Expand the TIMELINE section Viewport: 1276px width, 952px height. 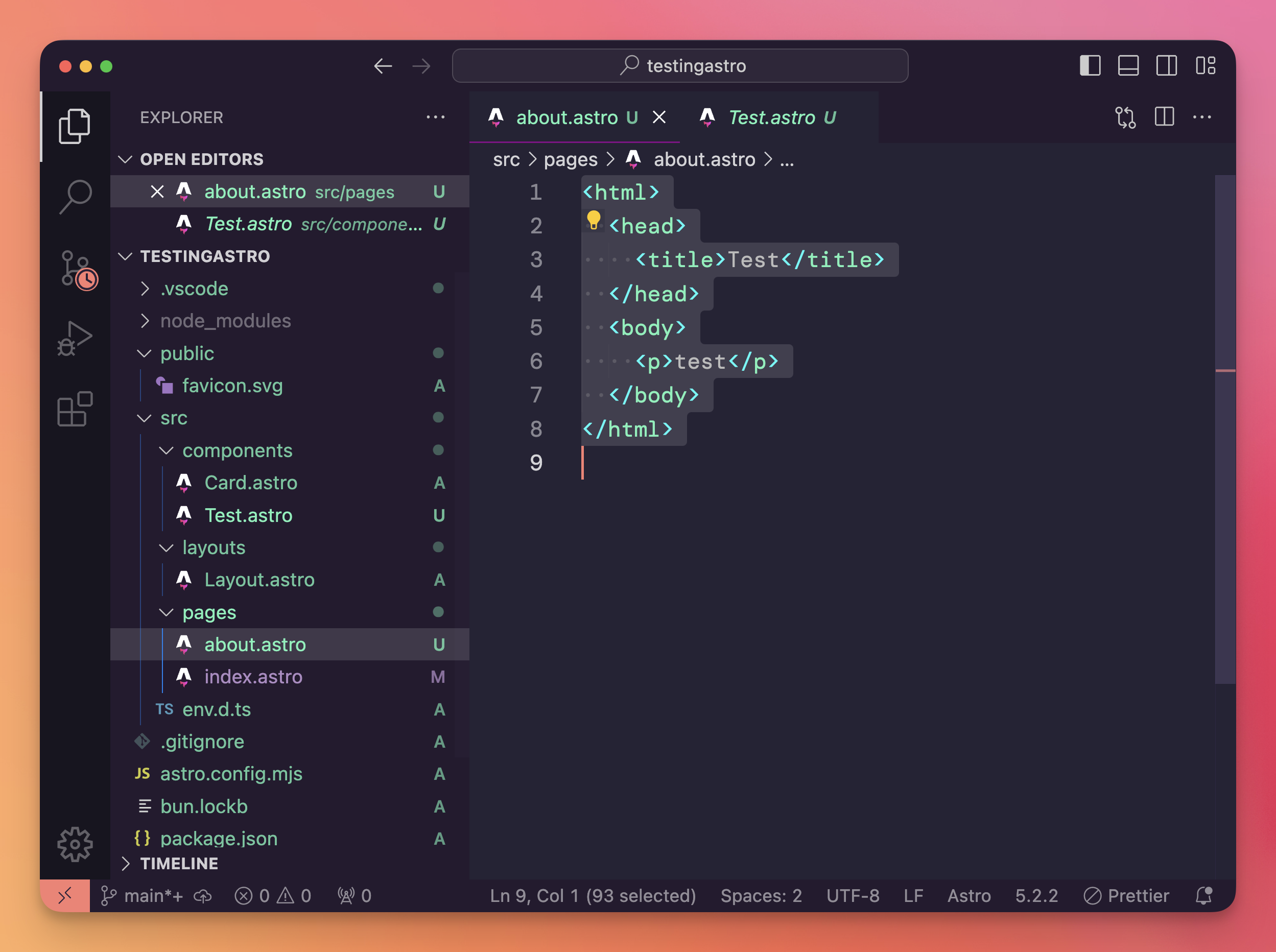[x=179, y=863]
